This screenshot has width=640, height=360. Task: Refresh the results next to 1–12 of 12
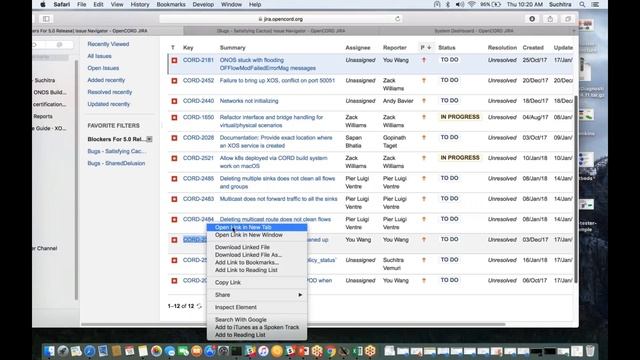199,306
